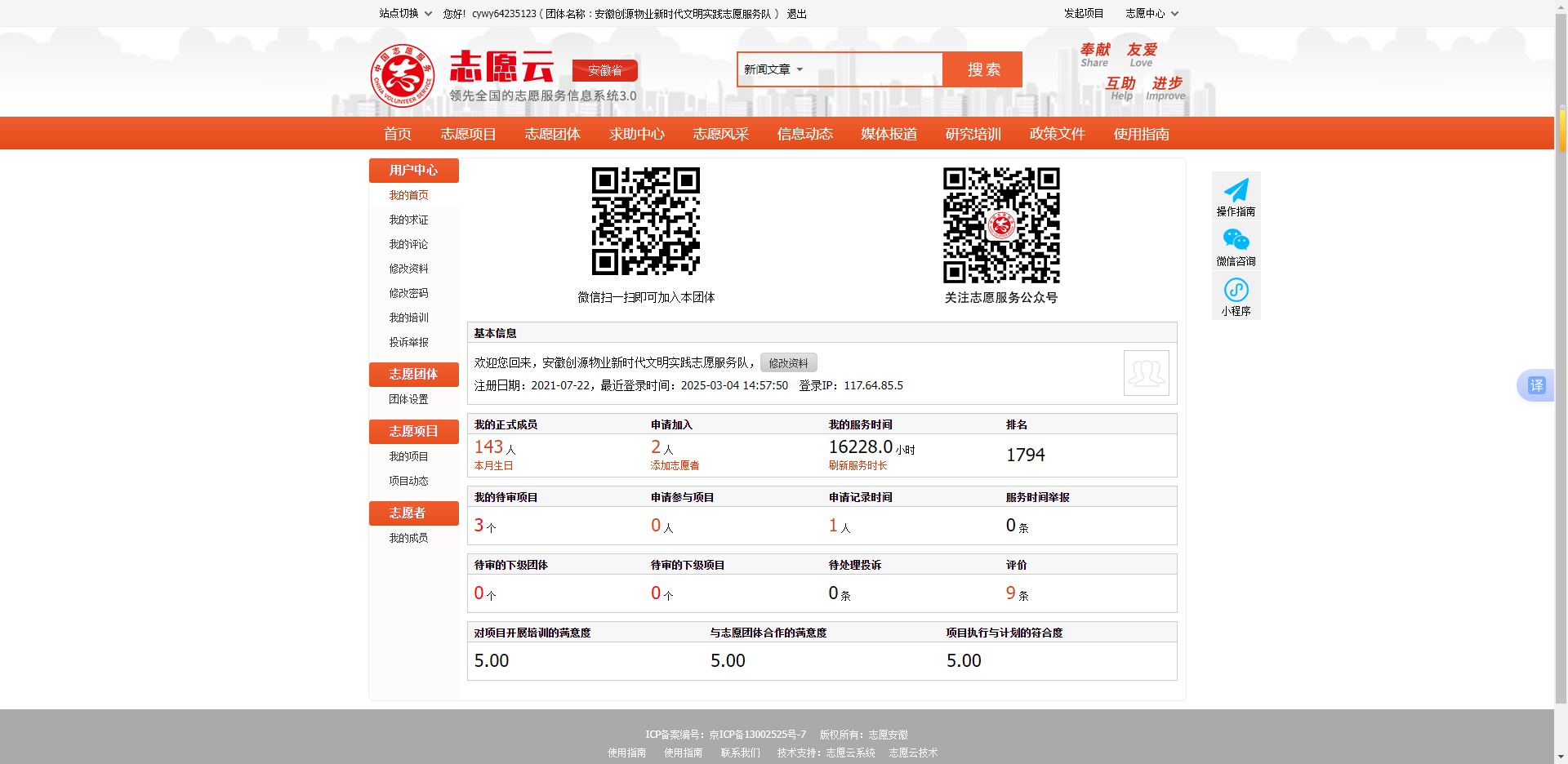
Task: Open the 微信咨询 WeChat icon
Action: click(x=1236, y=239)
